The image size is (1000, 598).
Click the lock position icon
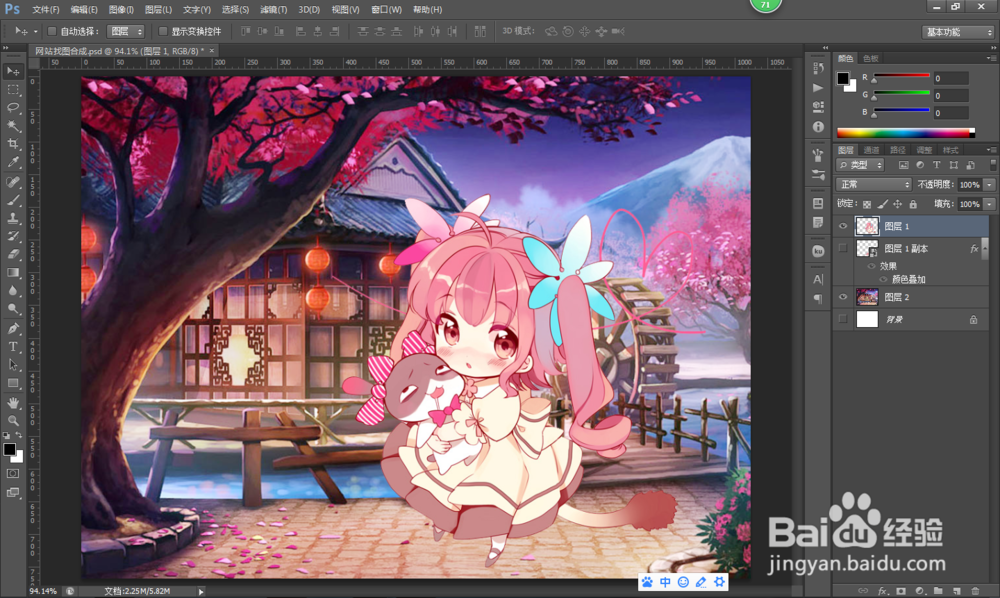pos(897,204)
